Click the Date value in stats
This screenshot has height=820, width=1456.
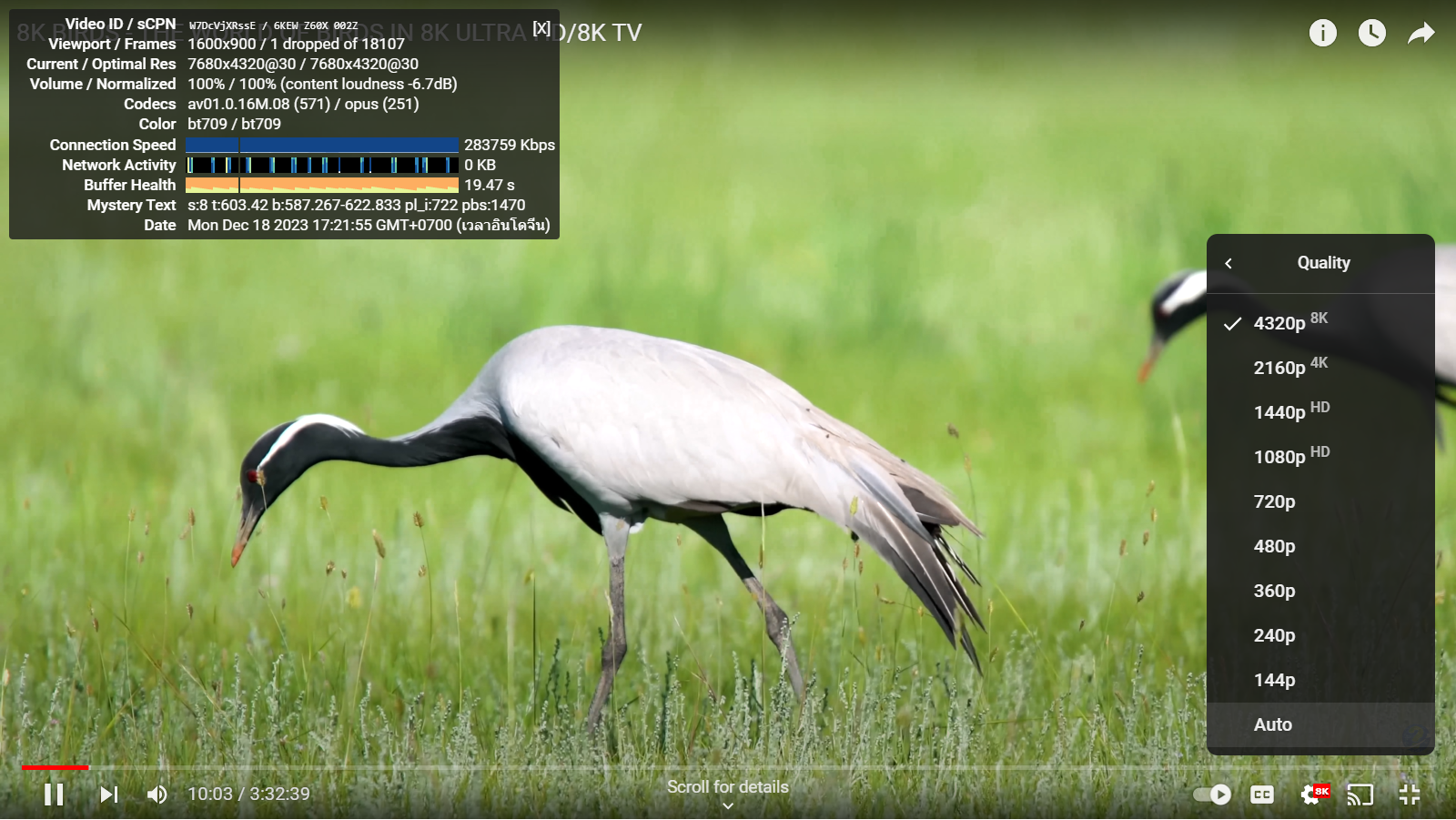coord(369,225)
